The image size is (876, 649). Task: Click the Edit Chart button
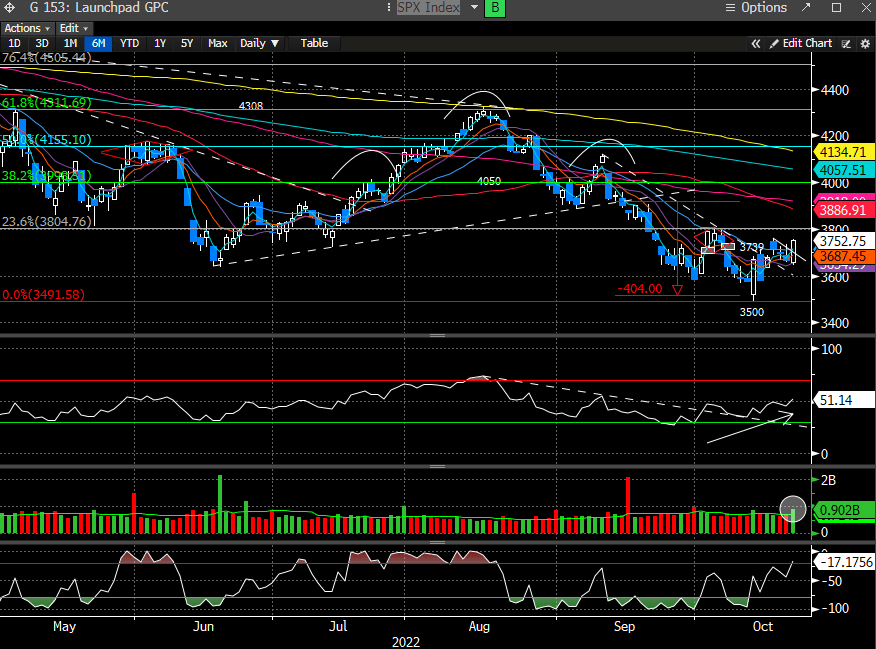tap(801, 43)
